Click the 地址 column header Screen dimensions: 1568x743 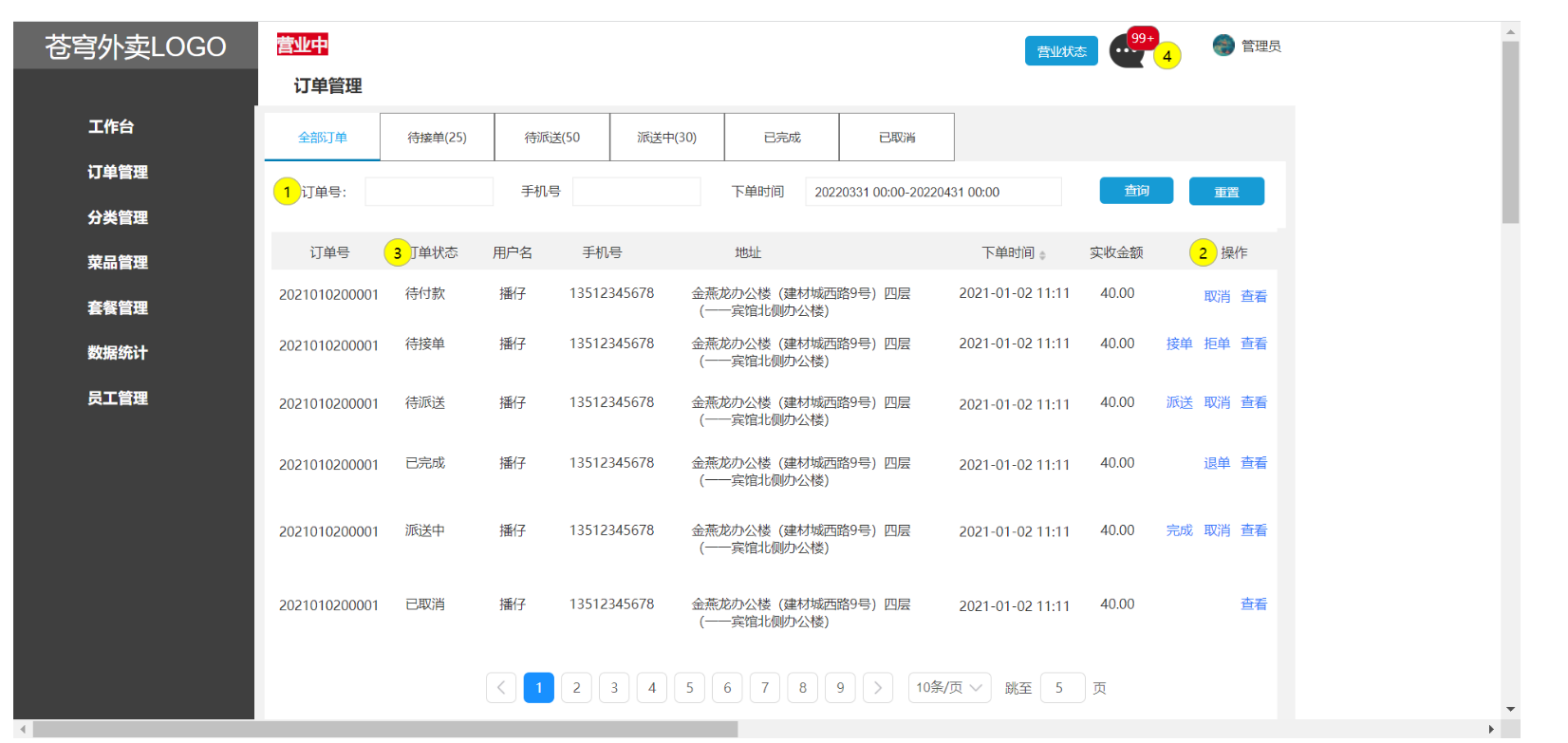point(748,252)
